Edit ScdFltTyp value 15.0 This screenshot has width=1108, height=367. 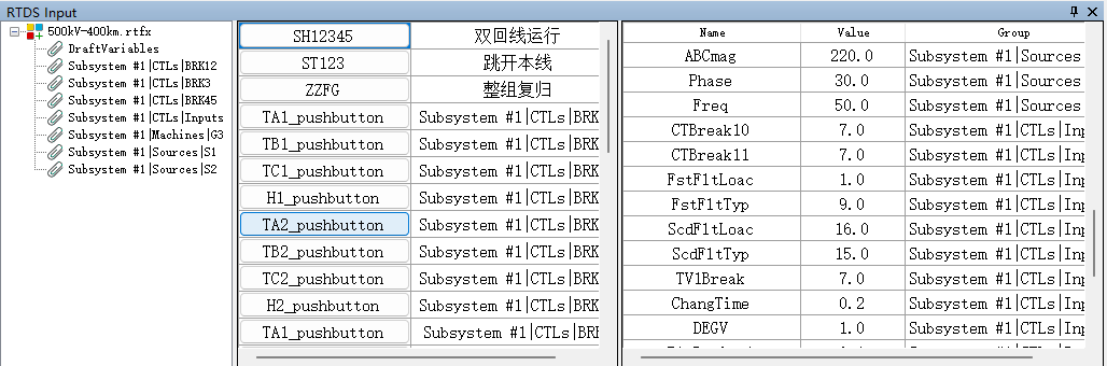tap(853, 254)
